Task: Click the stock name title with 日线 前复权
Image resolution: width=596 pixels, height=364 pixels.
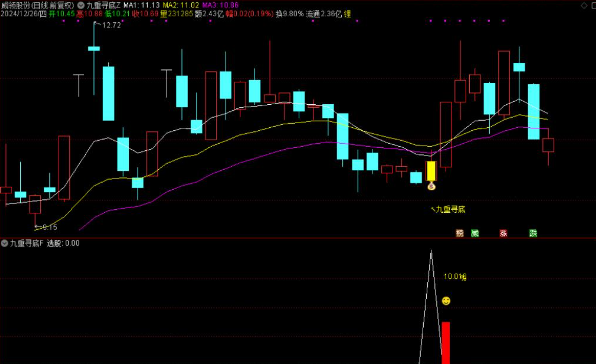Action: [38, 5]
